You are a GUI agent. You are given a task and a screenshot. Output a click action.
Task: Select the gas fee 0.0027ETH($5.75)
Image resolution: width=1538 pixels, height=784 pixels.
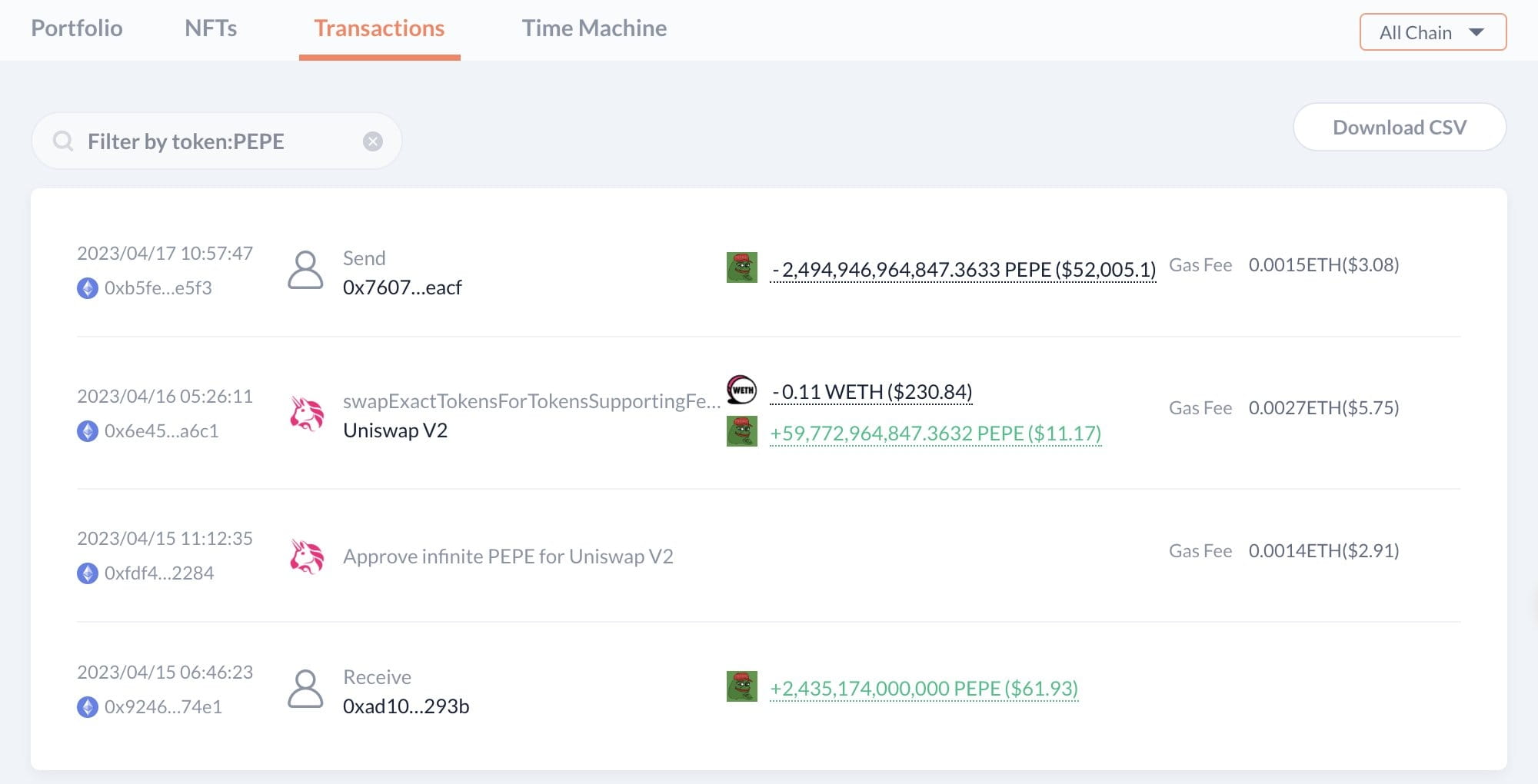pos(1324,408)
